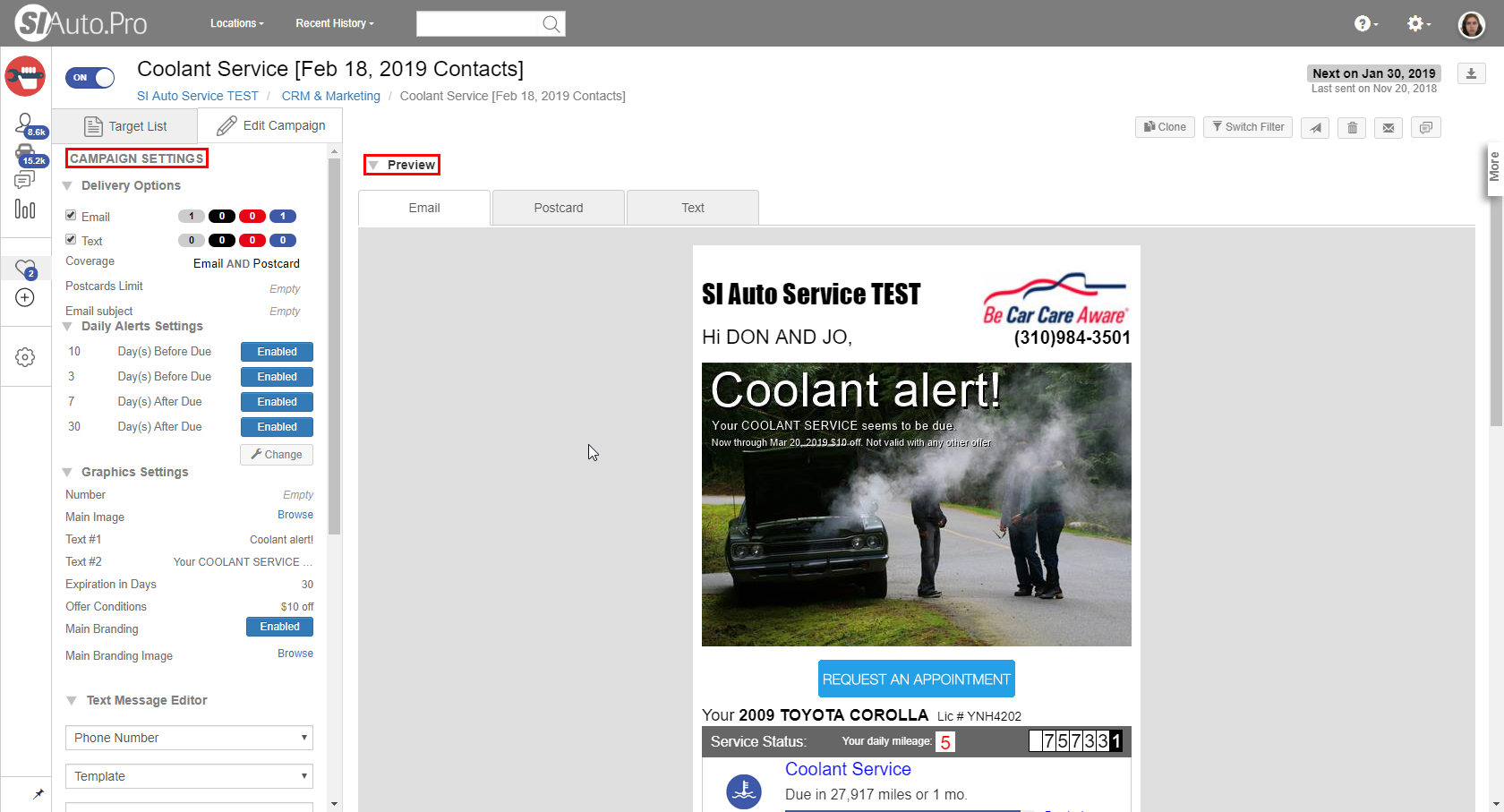Click the Be Car Care Aware logo
The width and height of the screenshot is (1504, 812).
1055,299
